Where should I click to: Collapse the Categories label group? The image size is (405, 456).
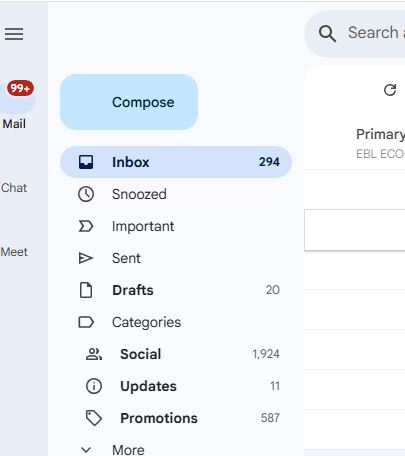click(86, 322)
